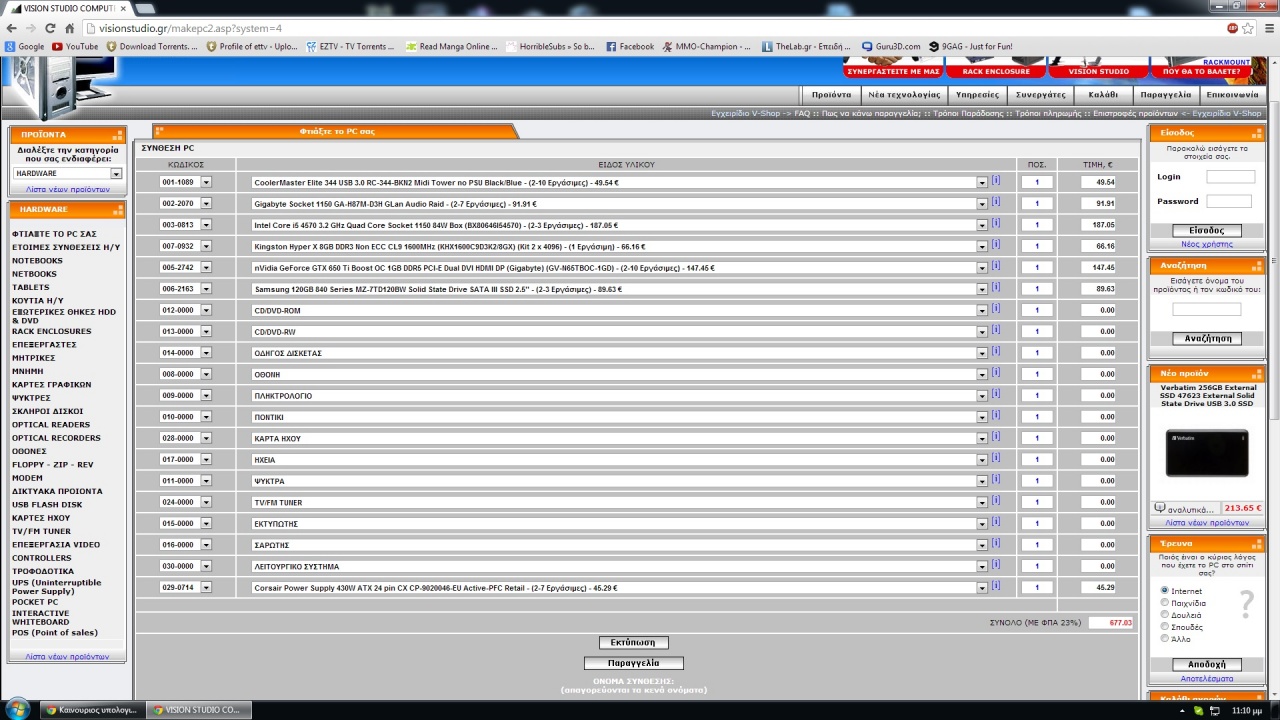Open ΚΑΡΤΕΣ ΓΡΑΦΙΚΩΝ sidebar category

[51, 384]
